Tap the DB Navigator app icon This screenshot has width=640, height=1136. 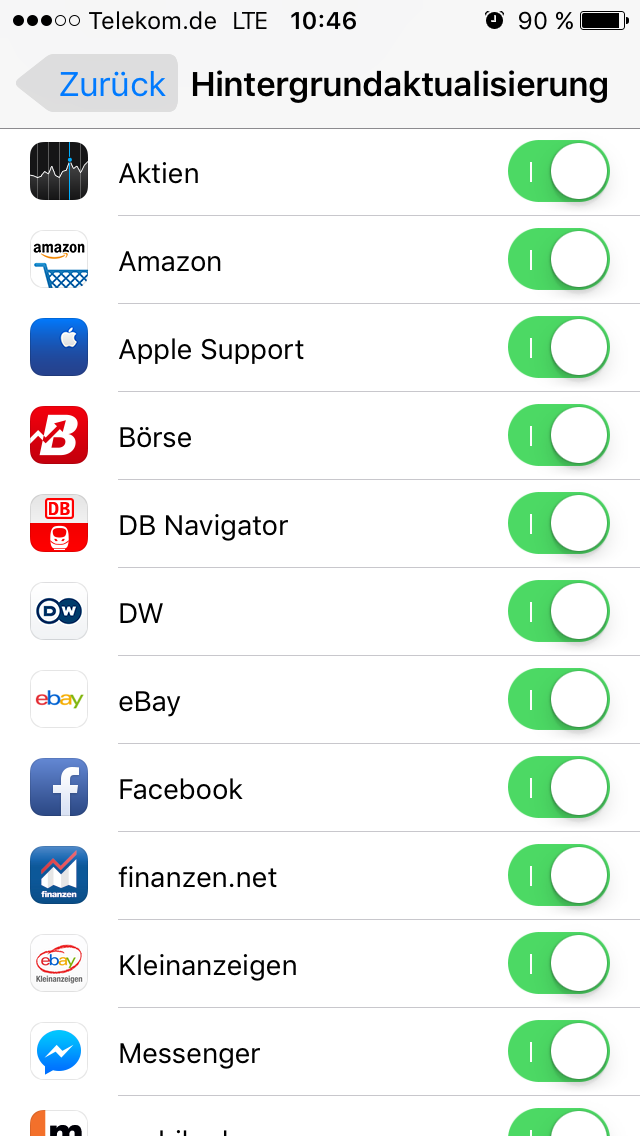tap(59, 524)
